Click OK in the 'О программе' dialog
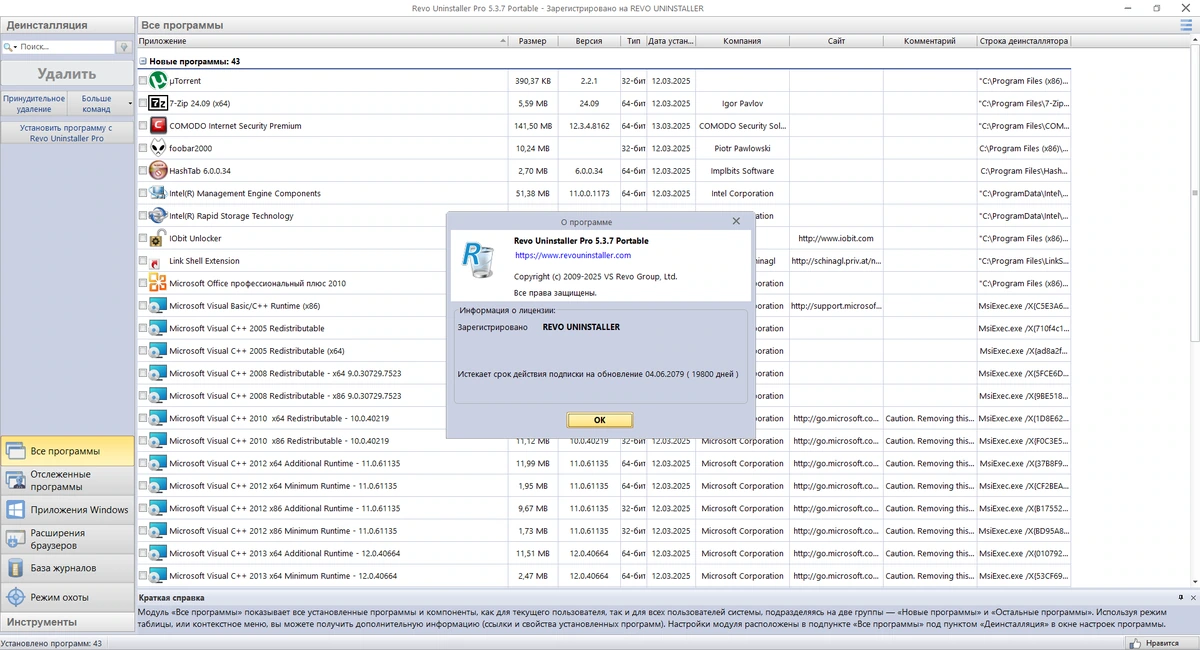 [x=600, y=420]
